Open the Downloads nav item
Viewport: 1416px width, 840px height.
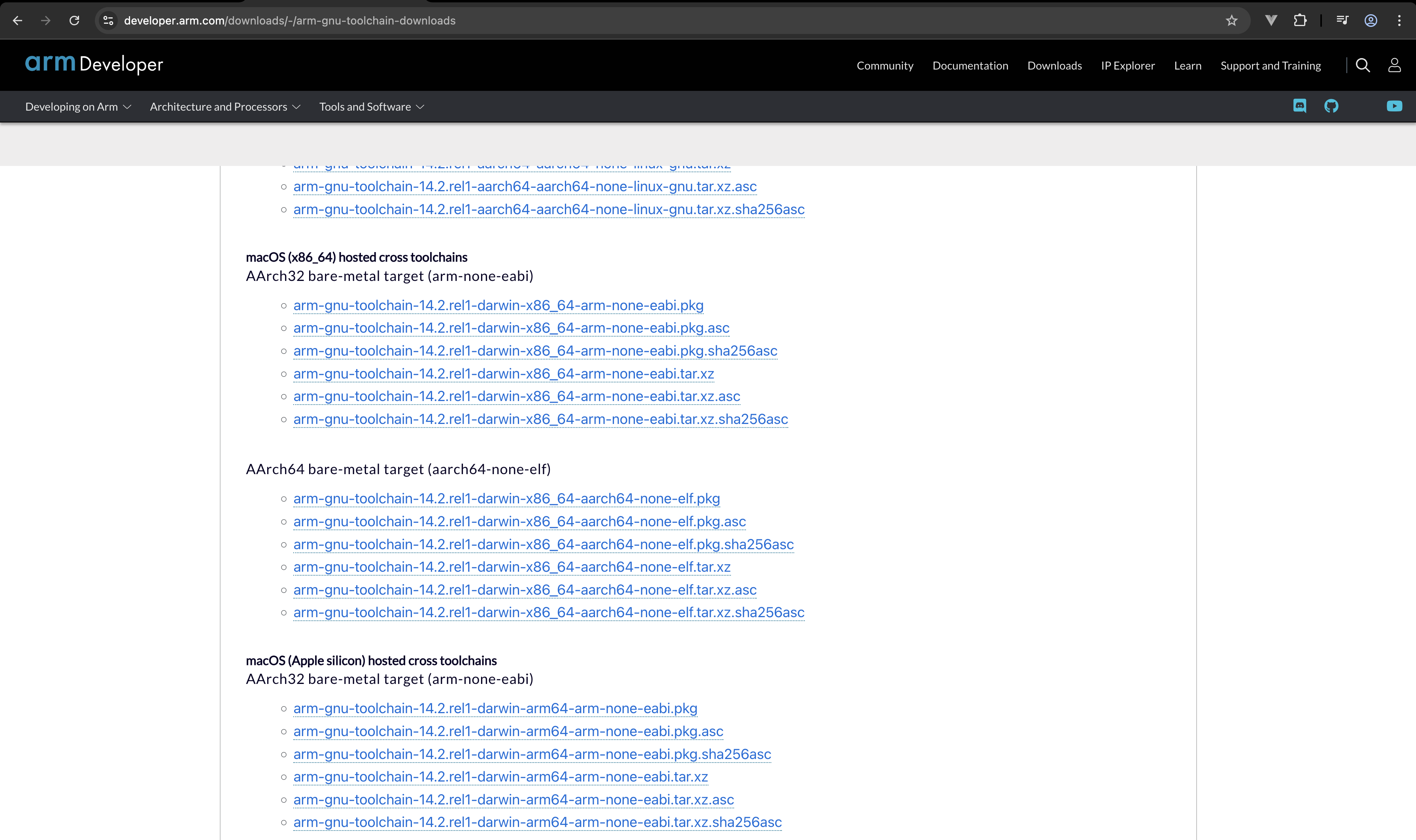[x=1054, y=66]
